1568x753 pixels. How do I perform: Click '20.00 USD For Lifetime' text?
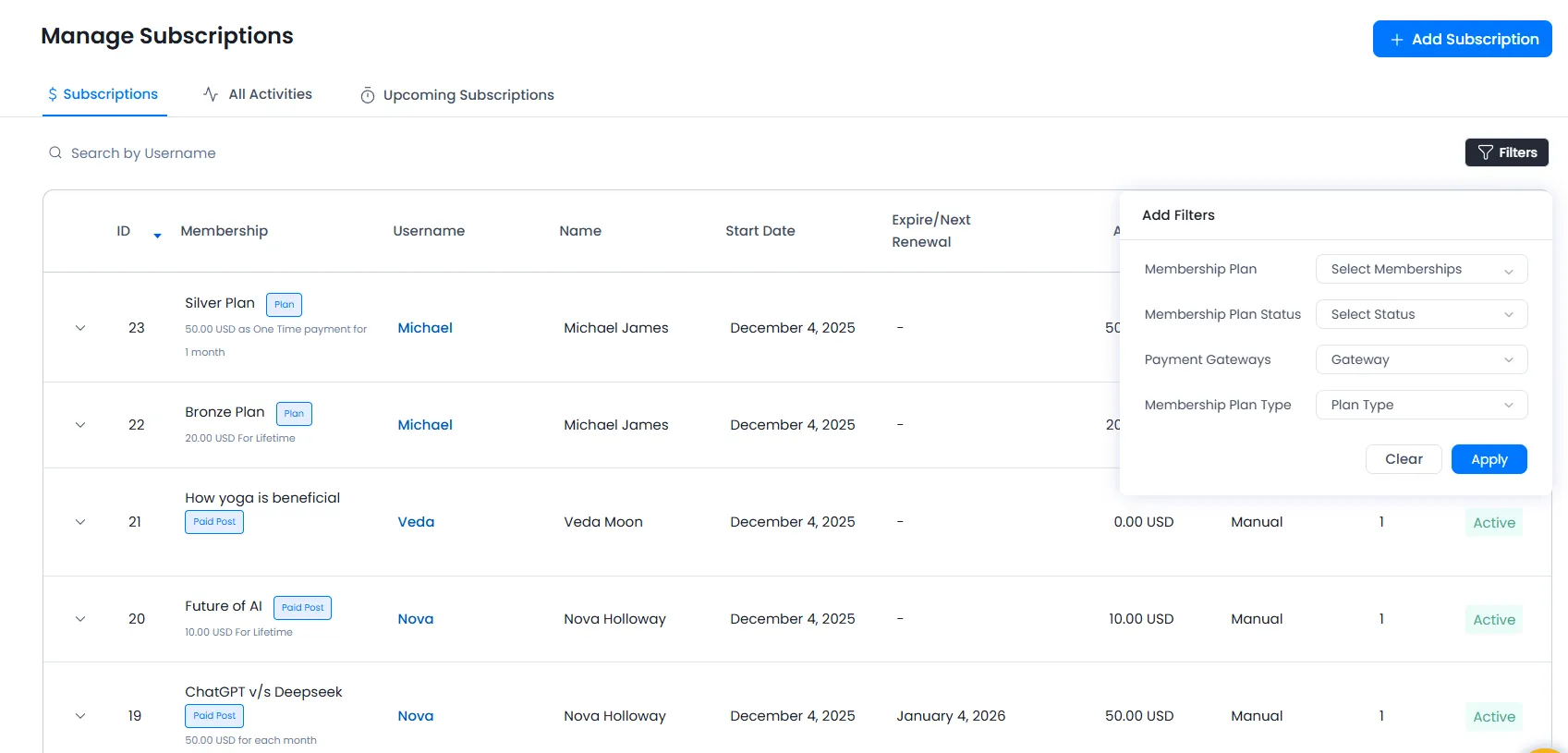240,438
